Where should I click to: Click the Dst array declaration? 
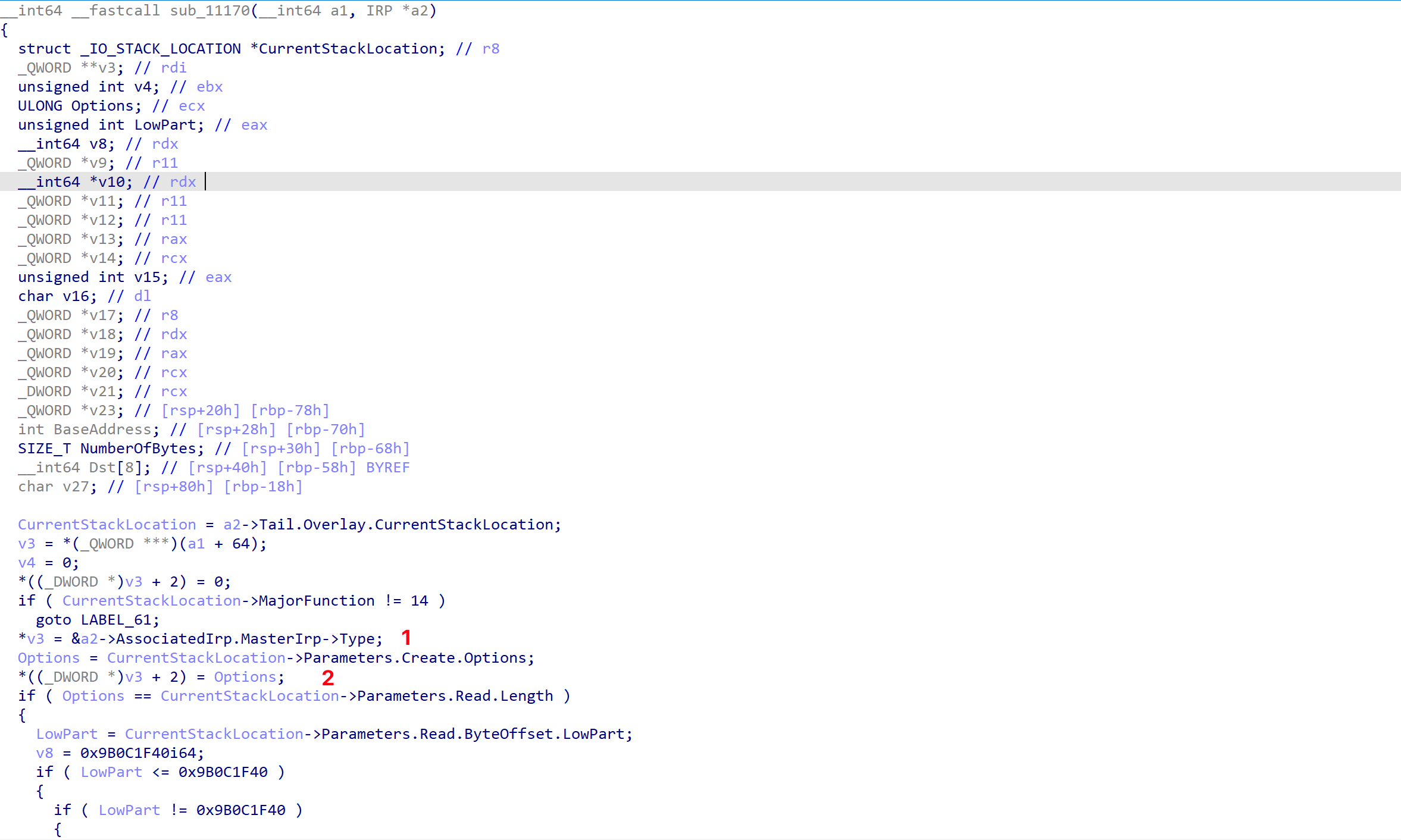tap(102, 468)
